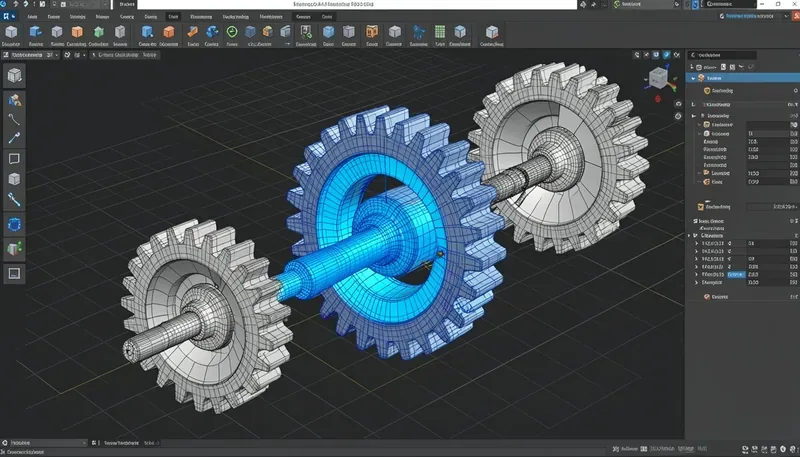The height and width of the screenshot is (457, 800).
Task: Select the green clock-shaped circular ribbon icon
Action: [x=232, y=32]
